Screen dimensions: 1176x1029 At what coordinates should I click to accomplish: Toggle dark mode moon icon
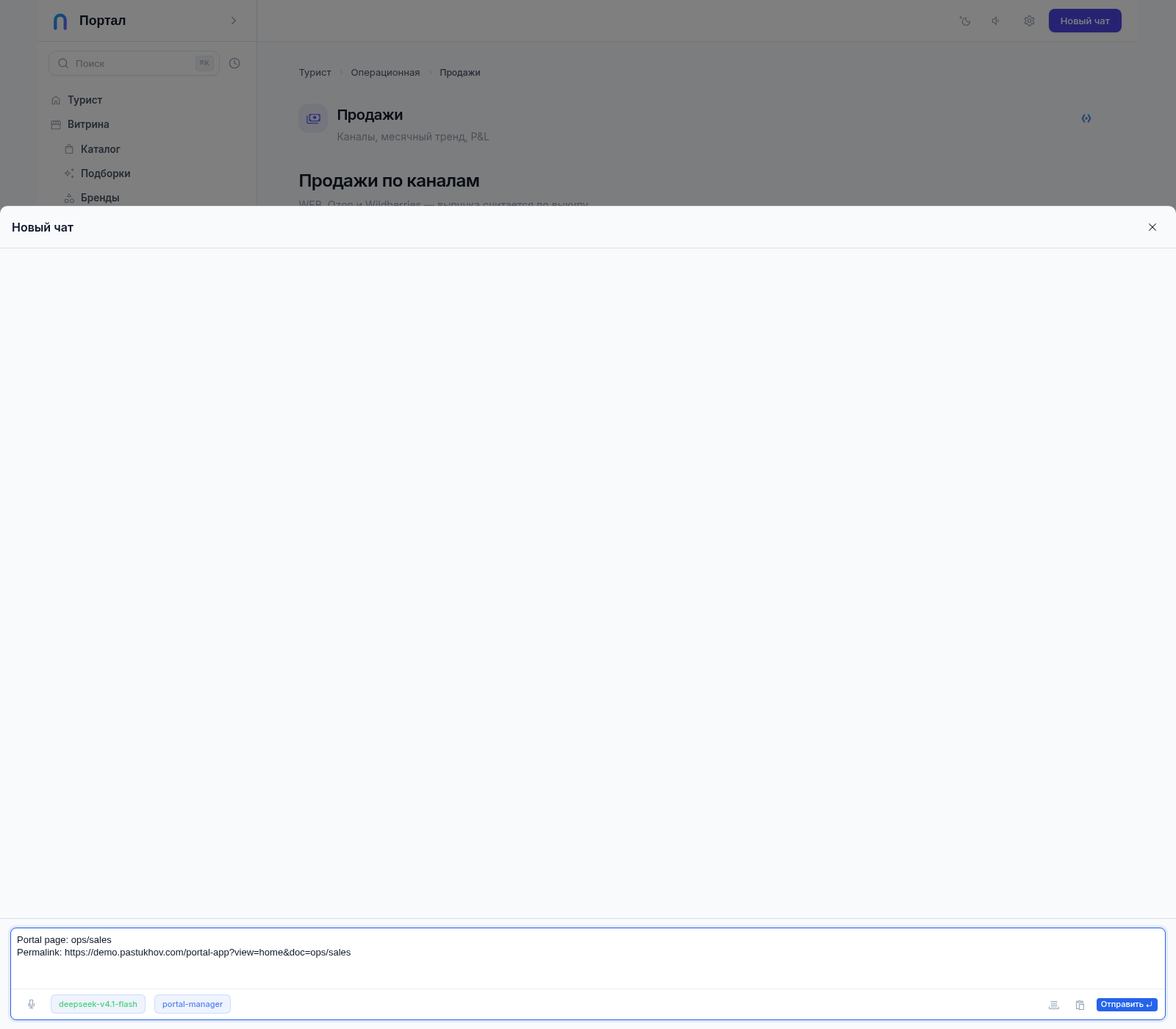(965, 21)
